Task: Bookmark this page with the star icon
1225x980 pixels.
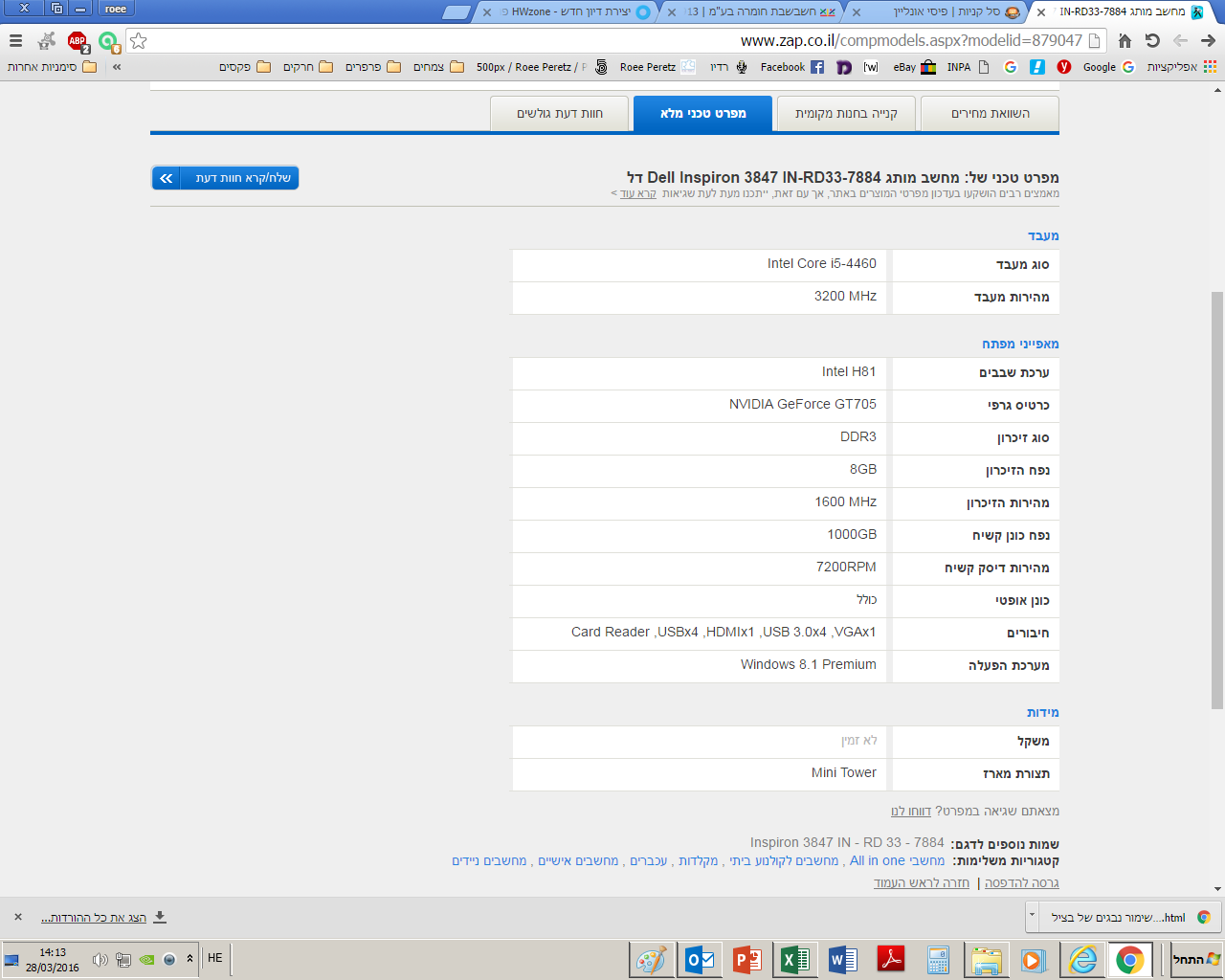Action: click(139, 40)
